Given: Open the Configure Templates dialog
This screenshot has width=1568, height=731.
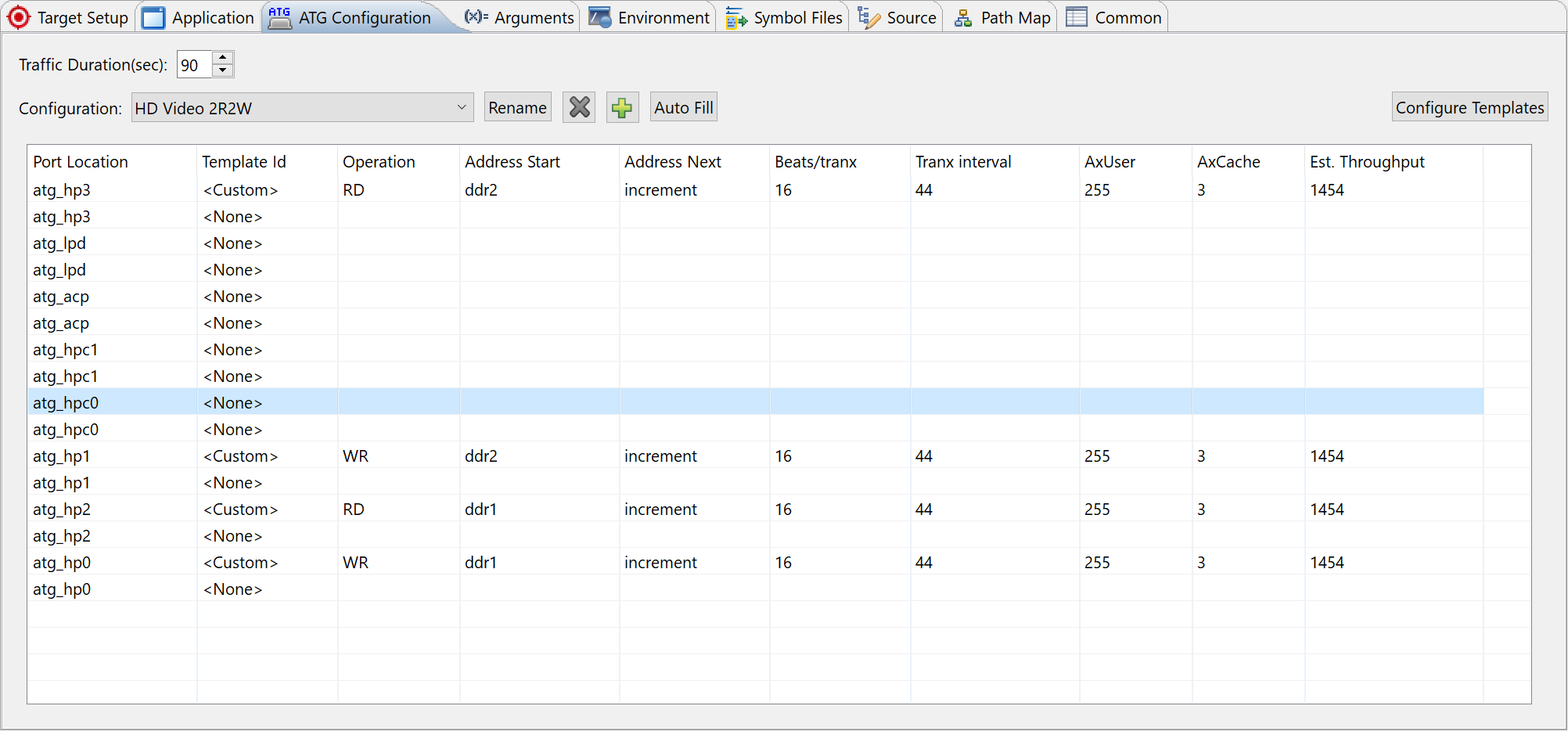Looking at the screenshot, I should [1469, 106].
